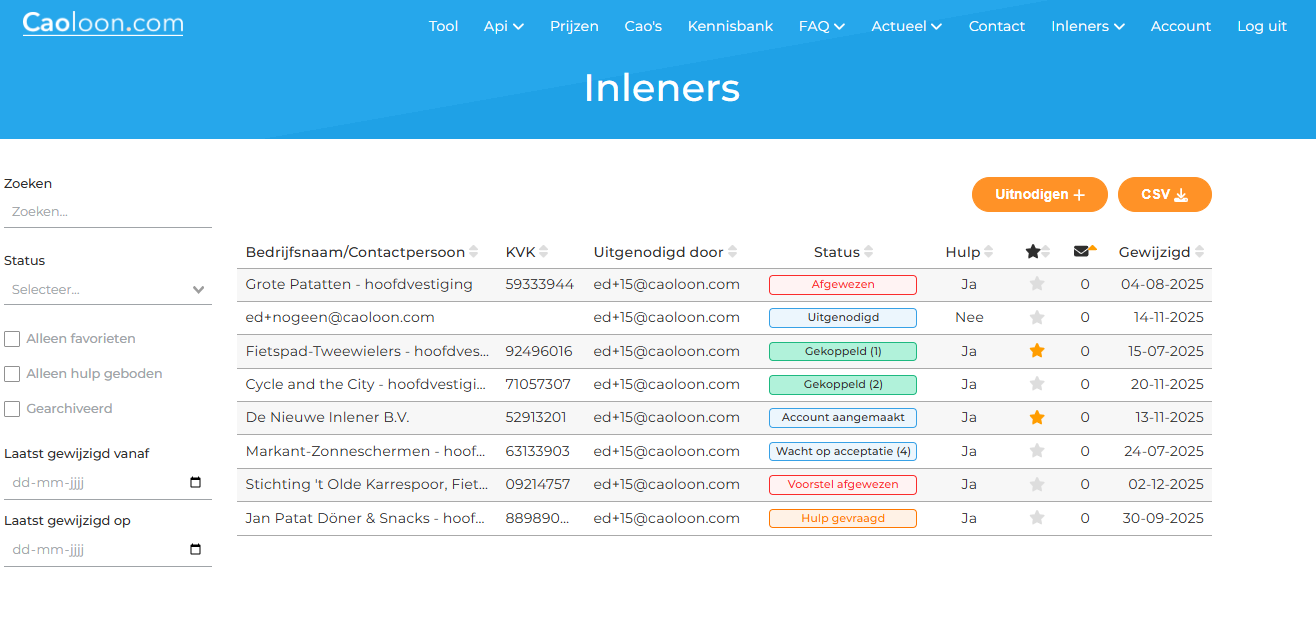Expand the Actueel navigation dropdown
This screenshot has height=622, width=1316.
pyautogui.click(x=906, y=26)
